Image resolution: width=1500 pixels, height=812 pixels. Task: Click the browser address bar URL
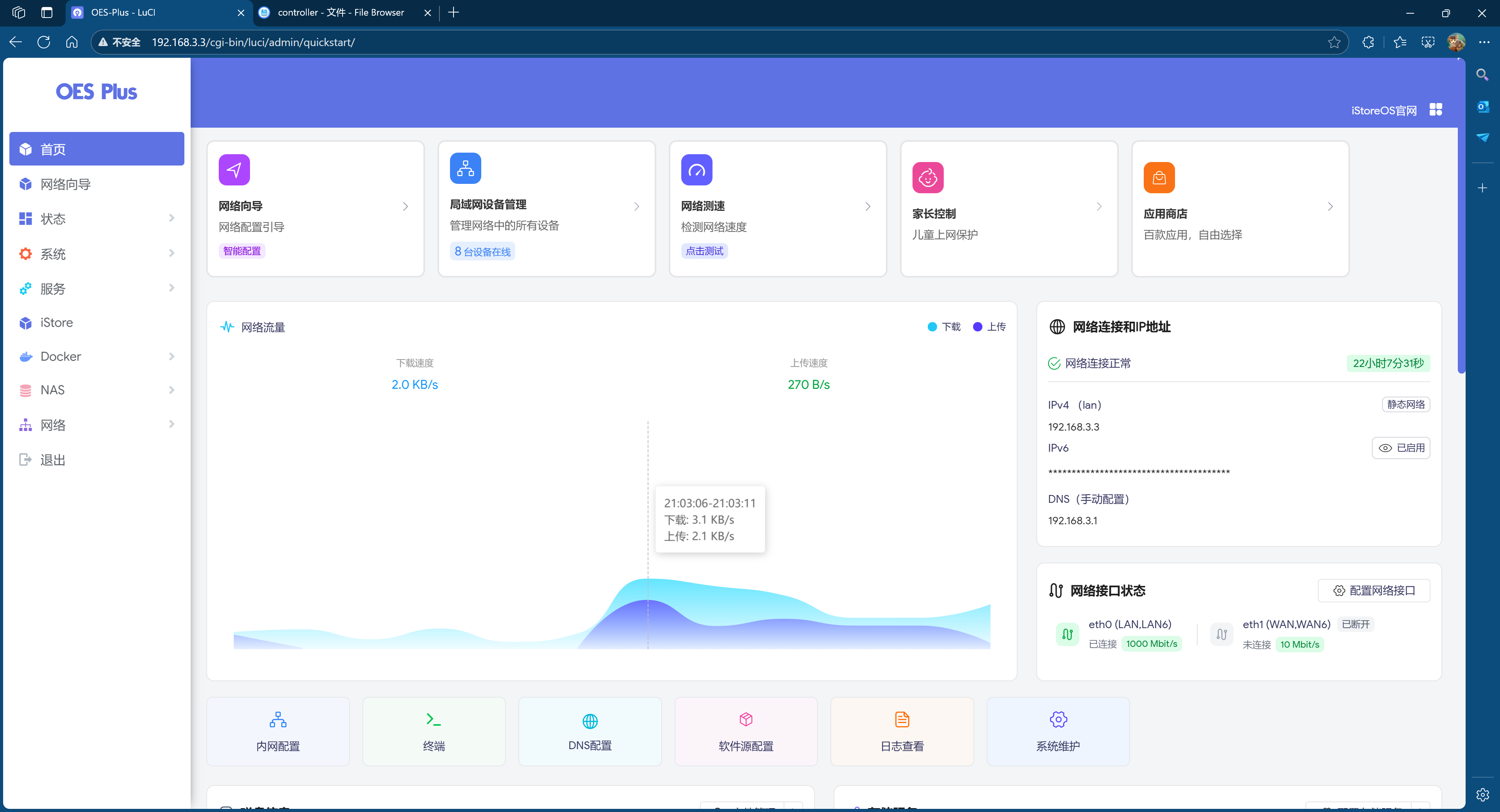(x=253, y=42)
